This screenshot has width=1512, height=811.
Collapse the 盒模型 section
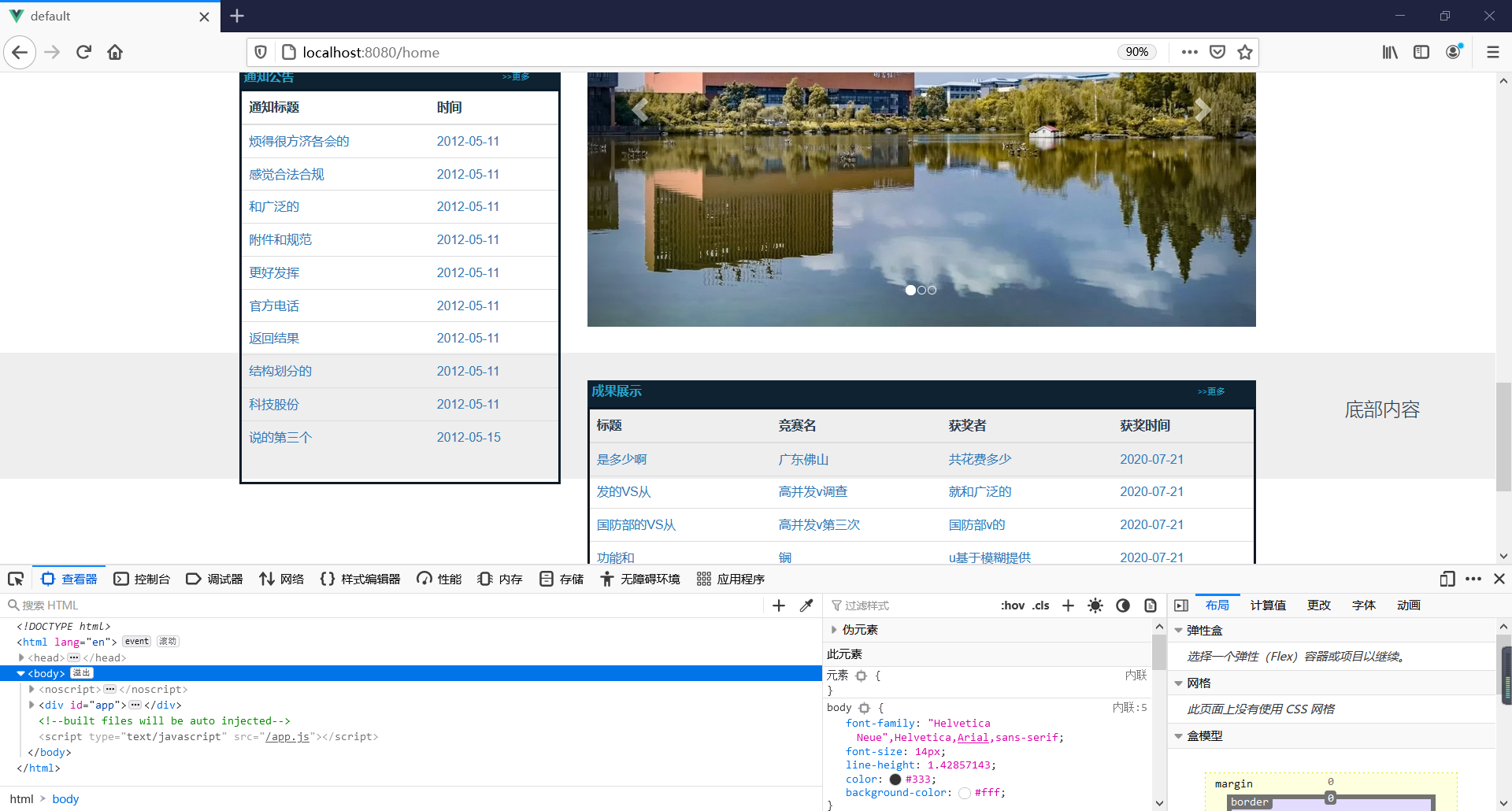tap(1178, 736)
